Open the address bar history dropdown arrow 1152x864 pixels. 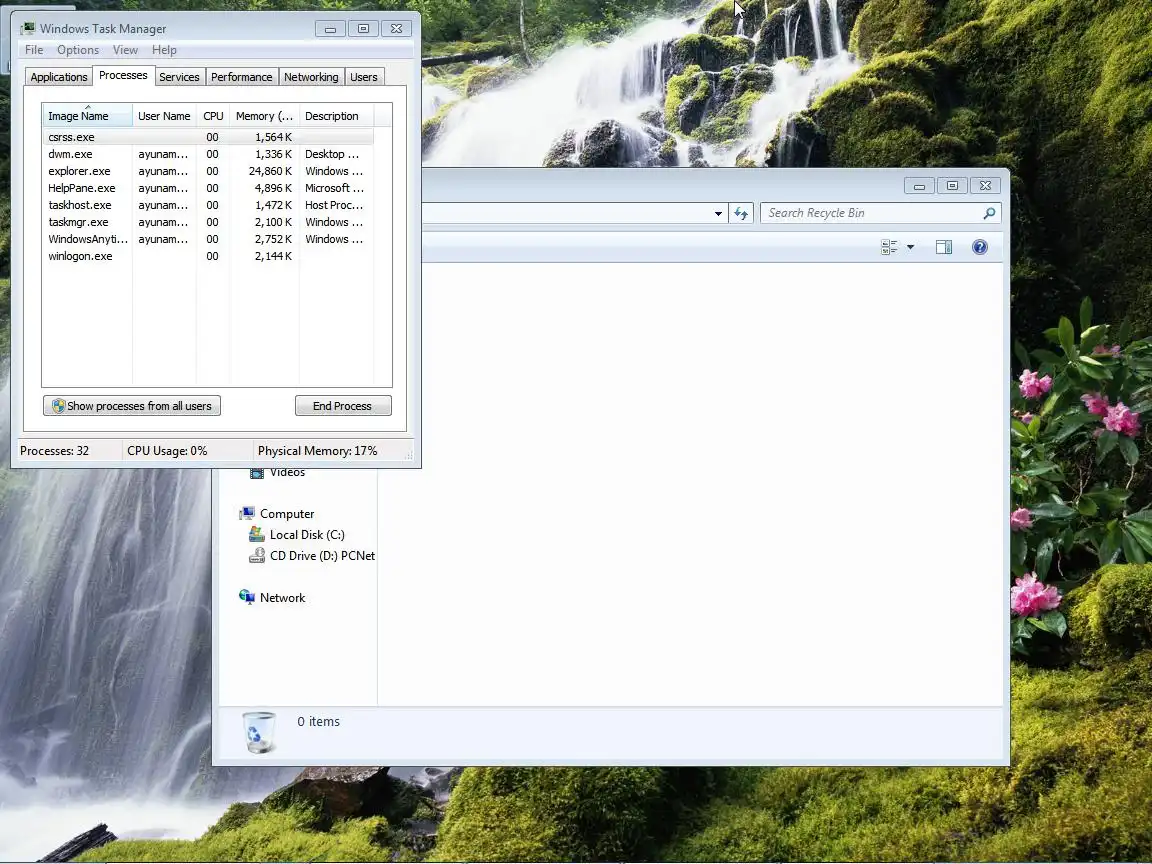718,214
